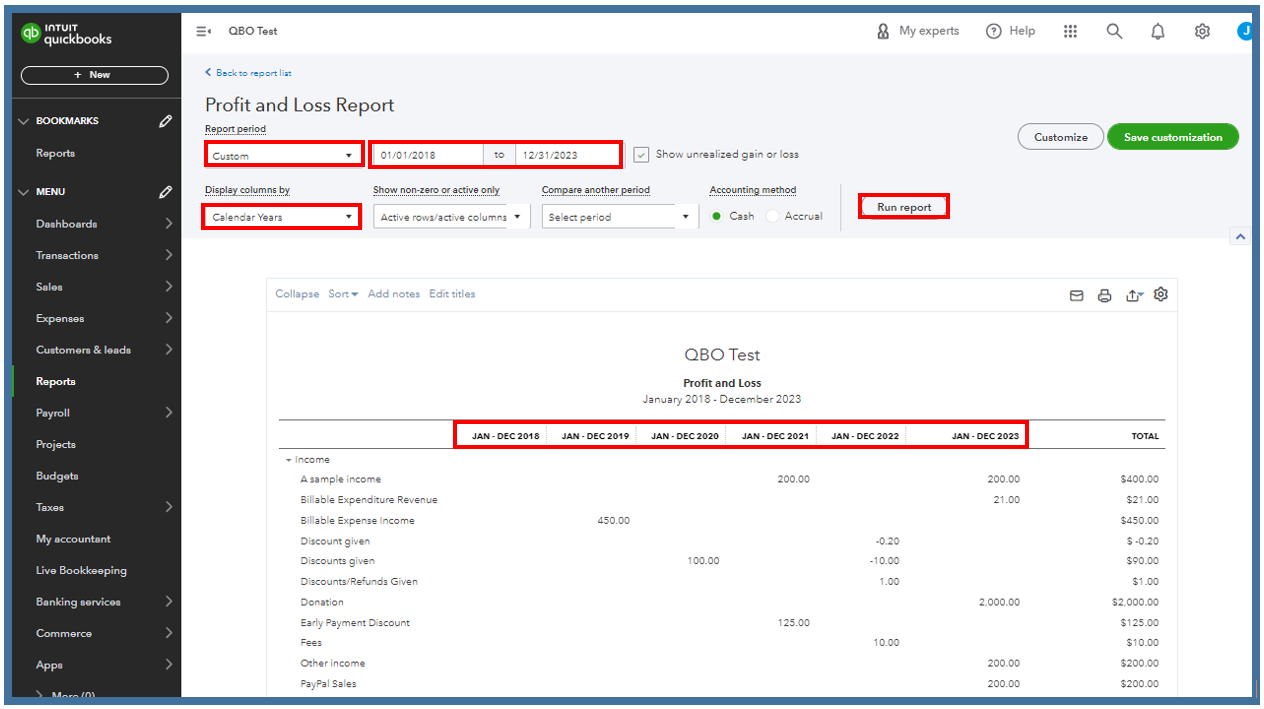Select the Cash accounting method
This screenshot has width=1264, height=709.
click(x=717, y=216)
